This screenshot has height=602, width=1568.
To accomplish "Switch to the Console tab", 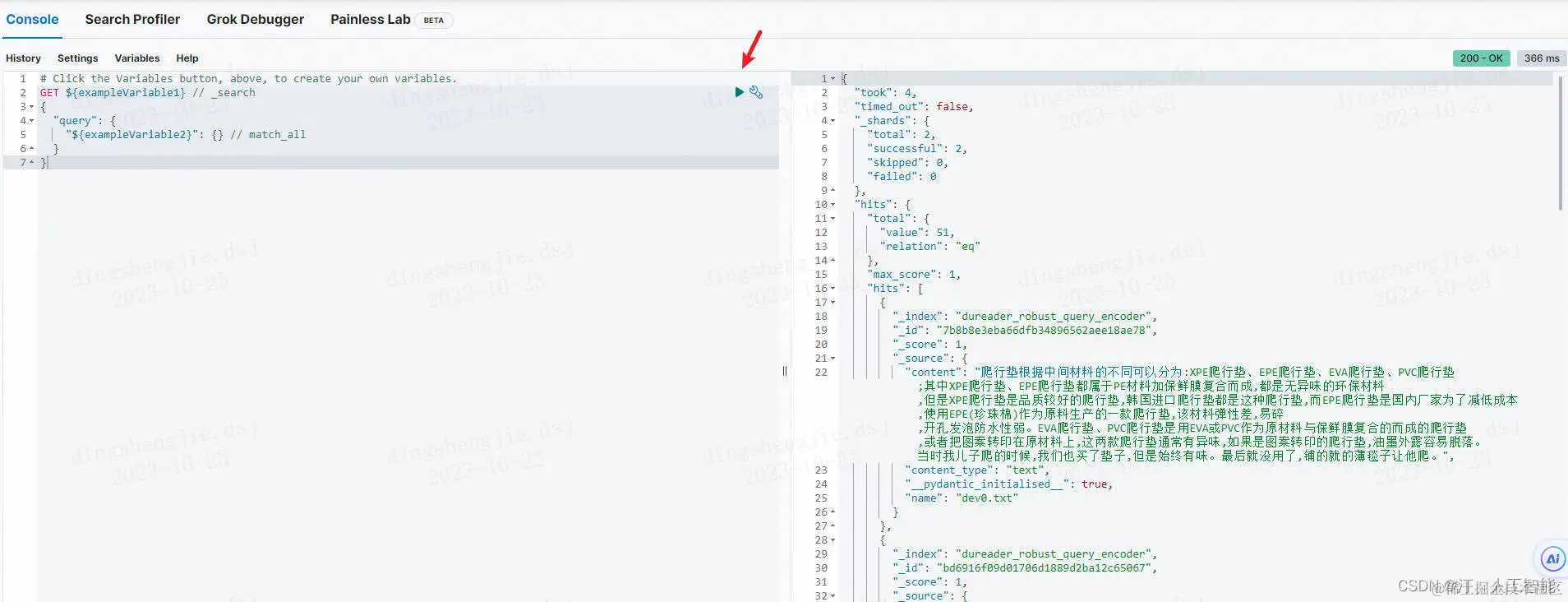I will pyautogui.click(x=32, y=19).
